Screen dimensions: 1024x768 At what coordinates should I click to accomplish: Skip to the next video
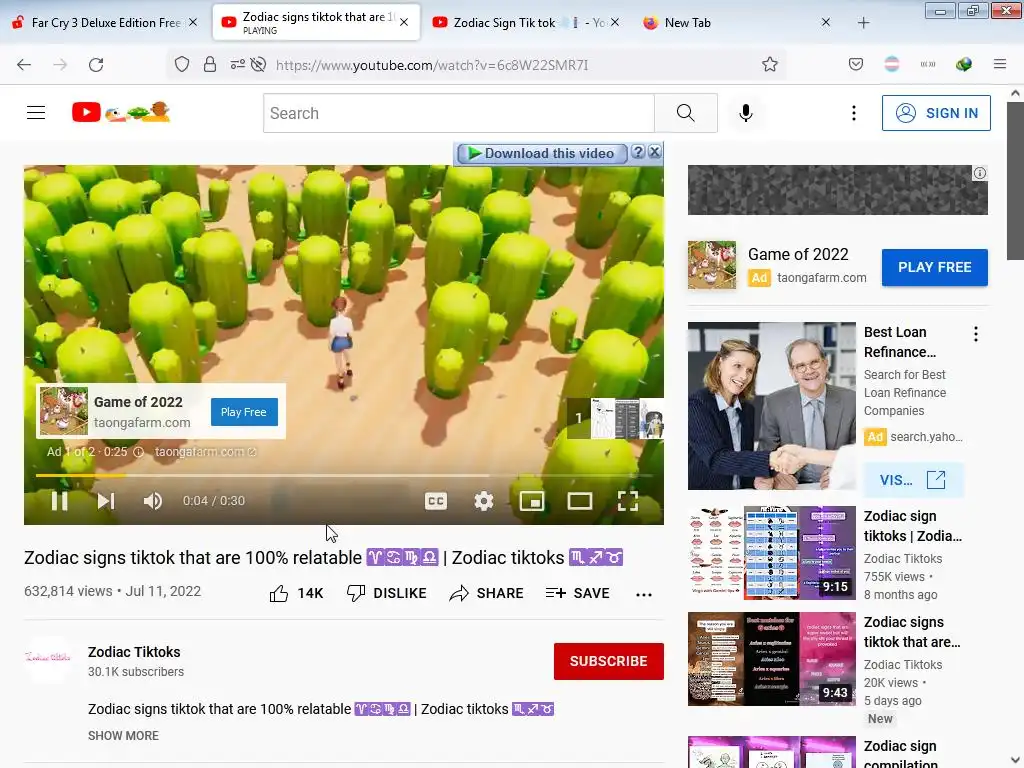[x=106, y=501]
